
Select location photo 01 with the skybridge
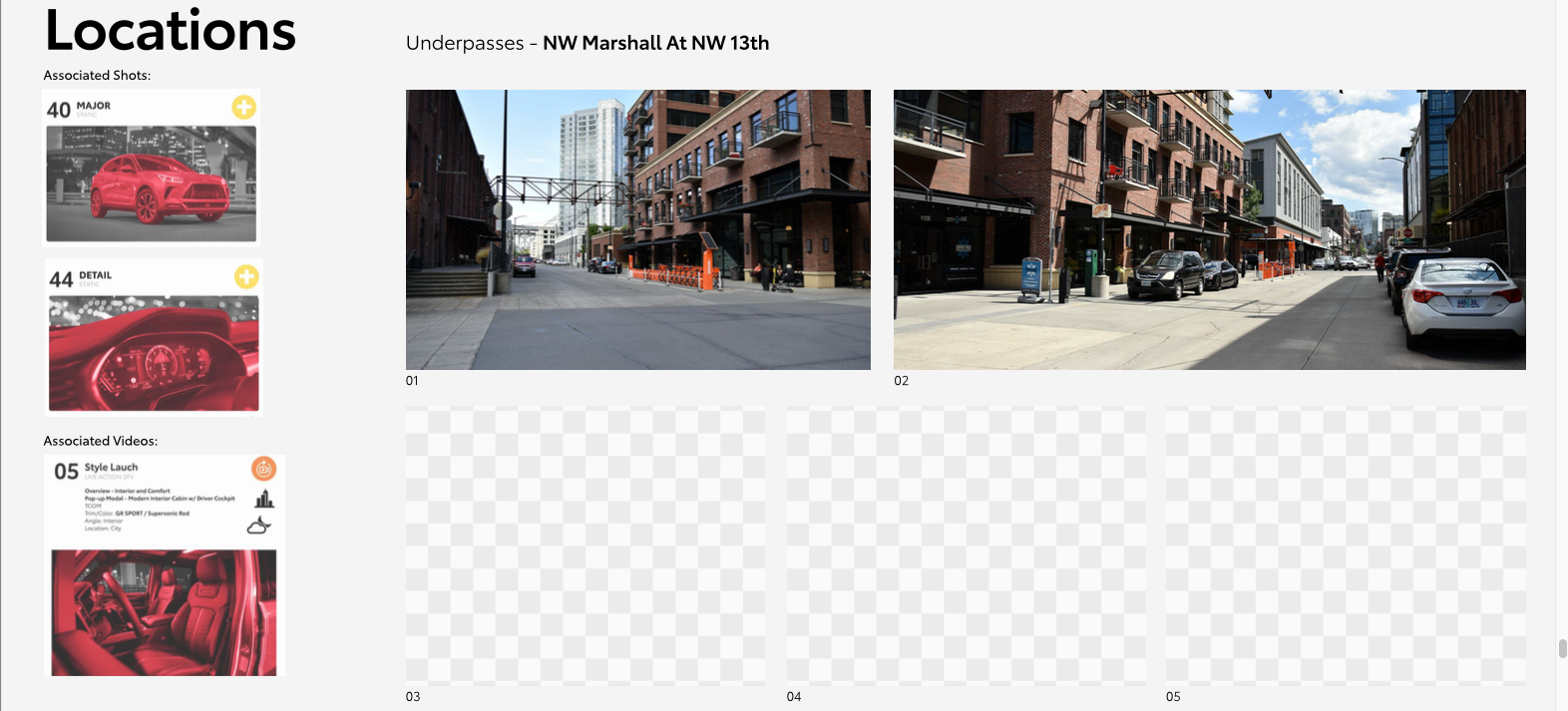pos(637,229)
